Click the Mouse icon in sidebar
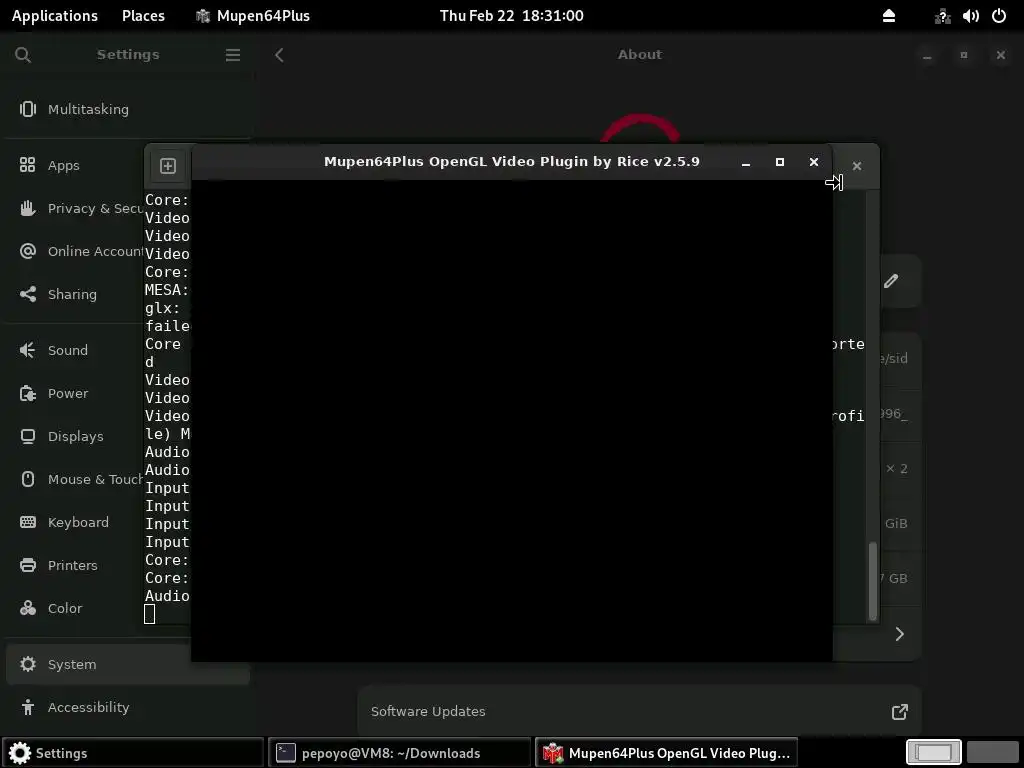The height and width of the screenshot is (768, 1024). [27, 480]
